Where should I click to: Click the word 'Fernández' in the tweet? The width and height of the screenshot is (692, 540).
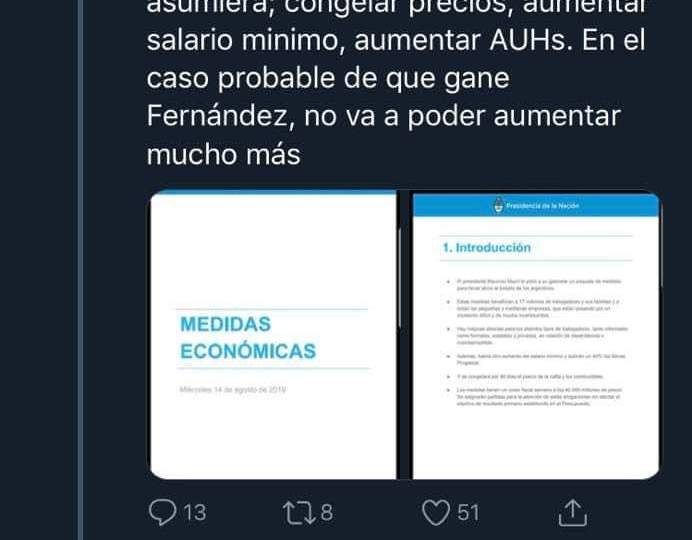[x=221, y=116]
